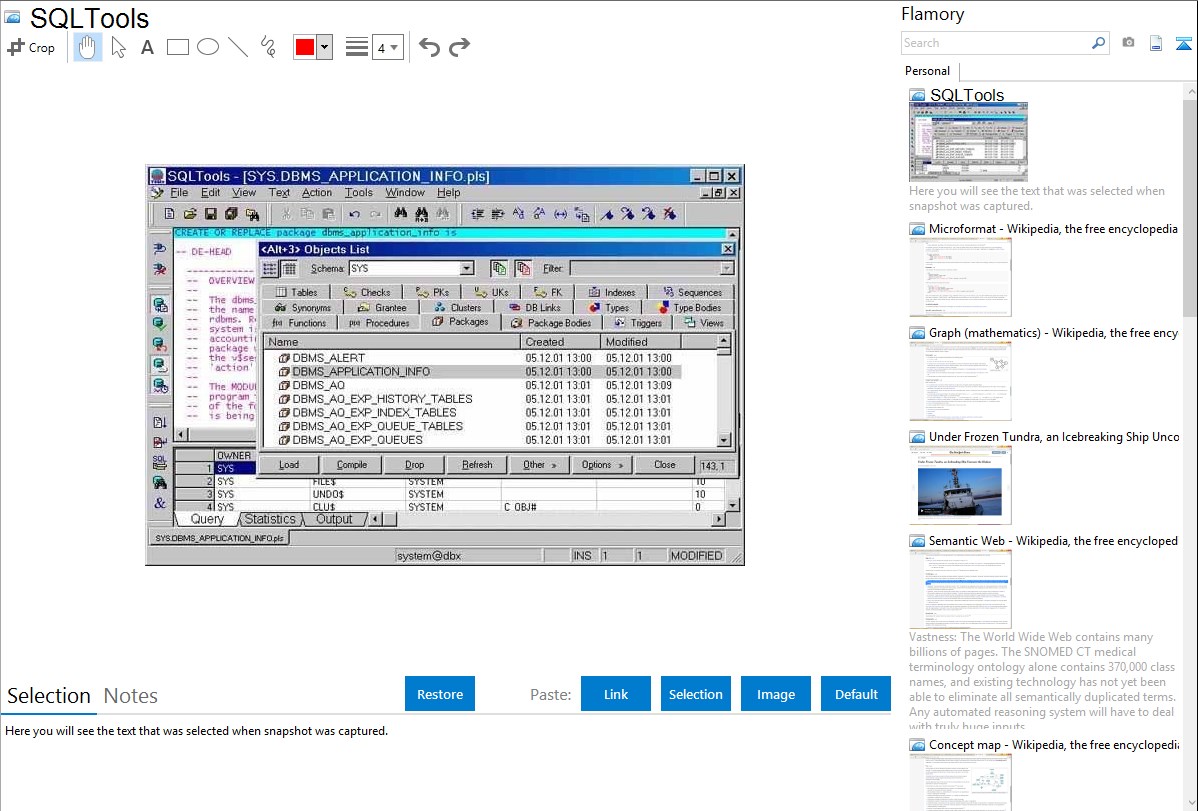Choose the text annotation tool
The width and height of the screenshot is (1198, 811).
pos(147,47)
